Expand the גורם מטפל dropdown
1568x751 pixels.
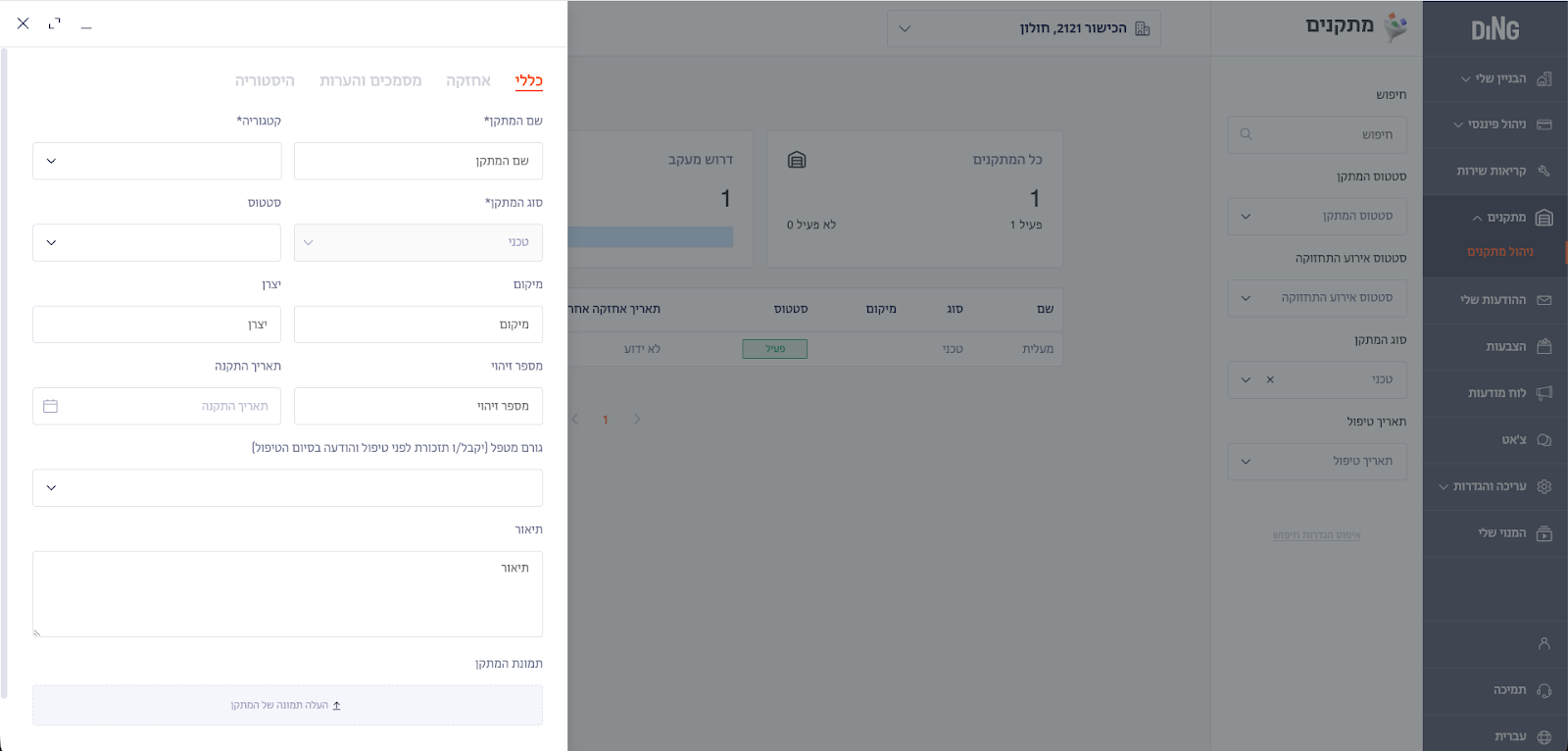287,487
